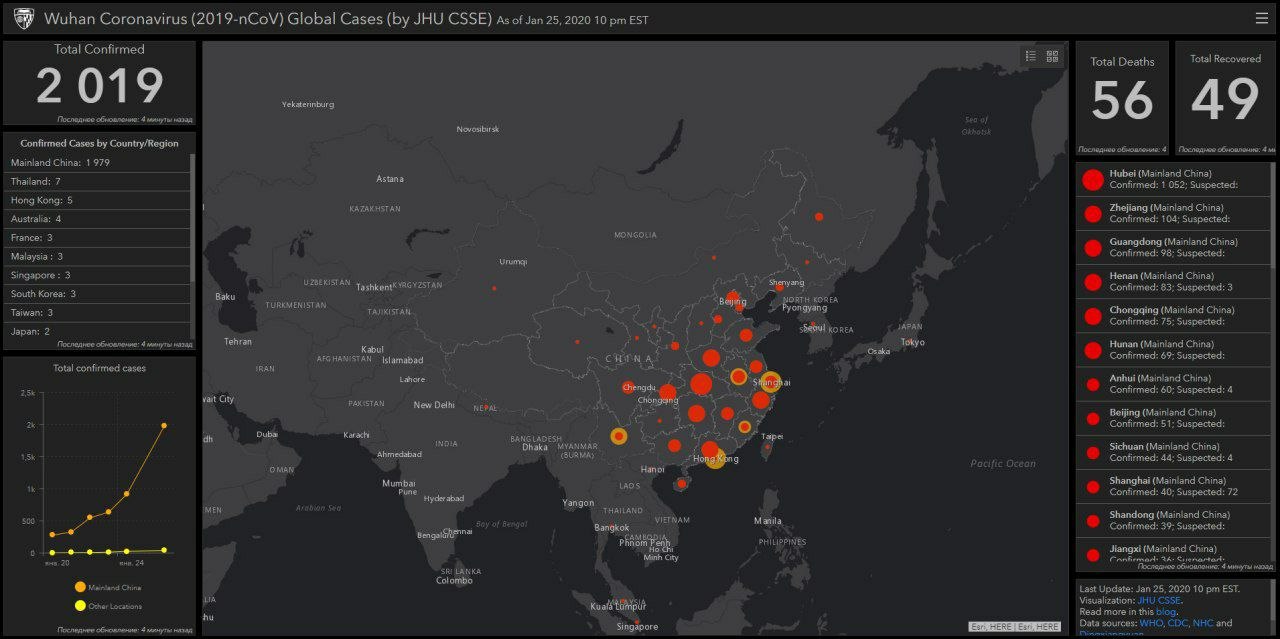Open the CDC data source link
Screen dimensions: 1280x639
(1178, 623)
